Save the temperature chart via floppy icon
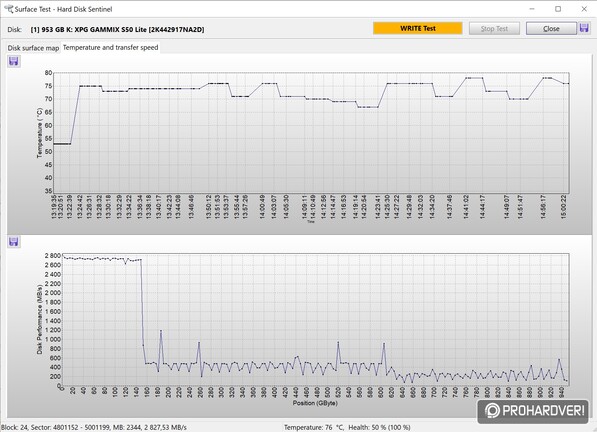This screenshot has height=432, width=597. click(14, 61)
